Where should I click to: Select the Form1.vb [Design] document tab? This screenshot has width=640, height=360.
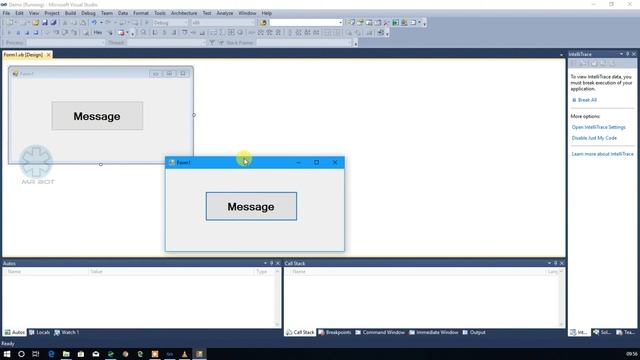(x=23, y=55)
